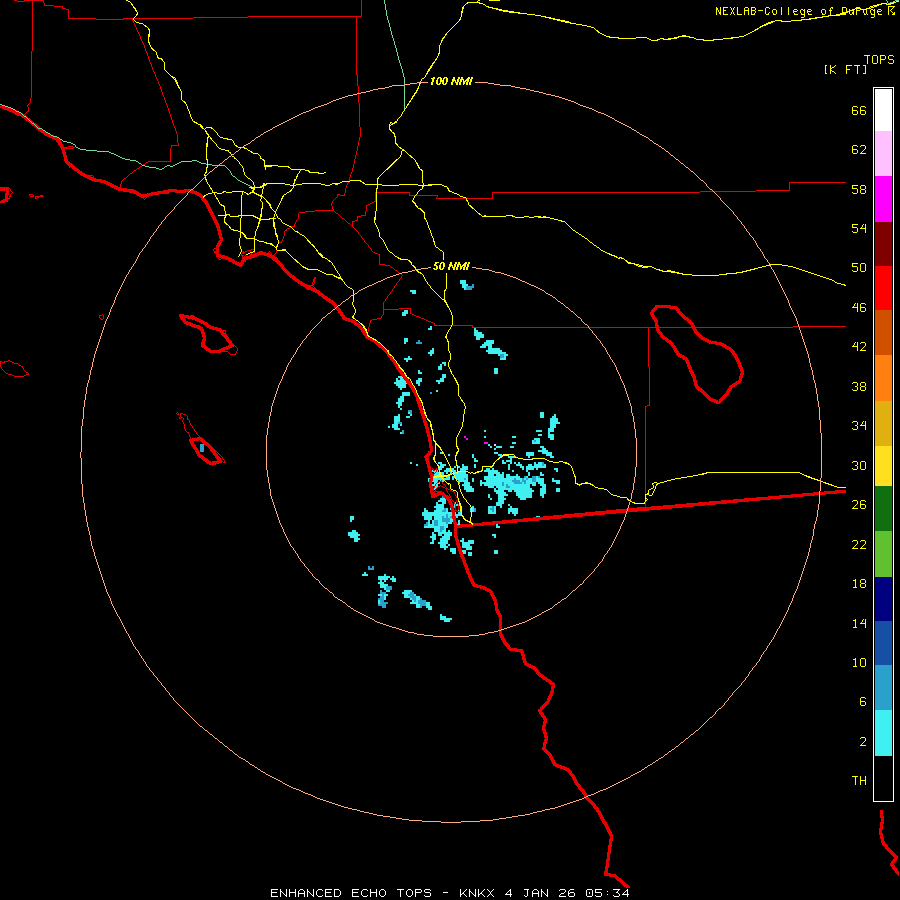Pick the magenta swatch in the tops legend
This screenshot has height=900, width=900.
pos(883,199)
